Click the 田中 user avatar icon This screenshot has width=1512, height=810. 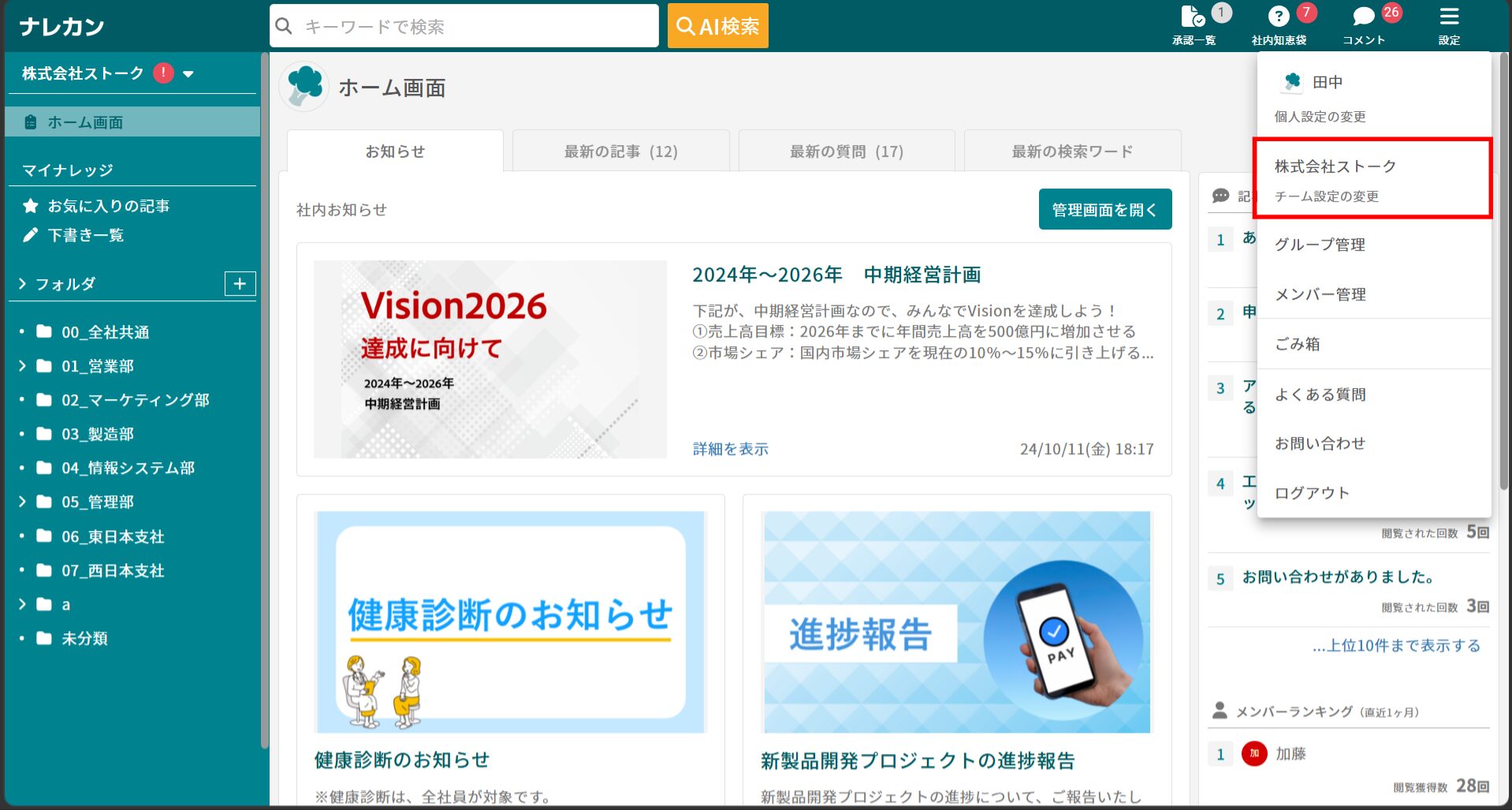1292,81
